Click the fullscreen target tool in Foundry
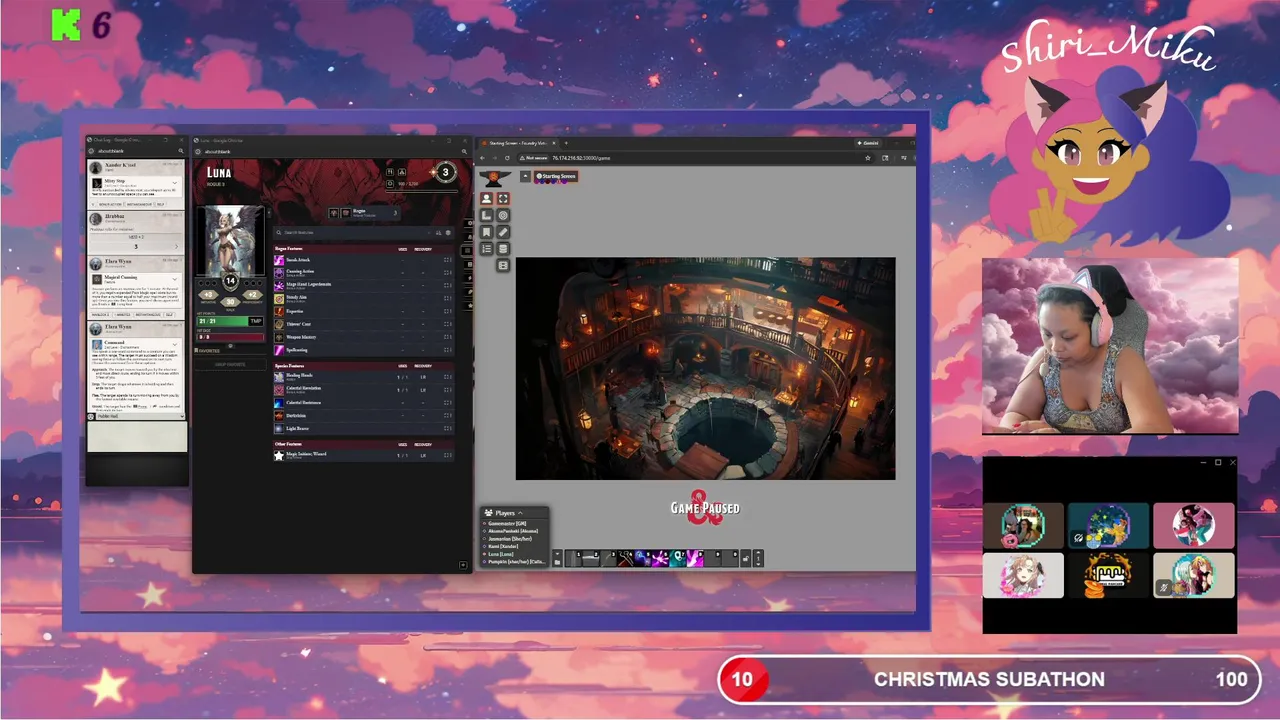 coord(503,198)
